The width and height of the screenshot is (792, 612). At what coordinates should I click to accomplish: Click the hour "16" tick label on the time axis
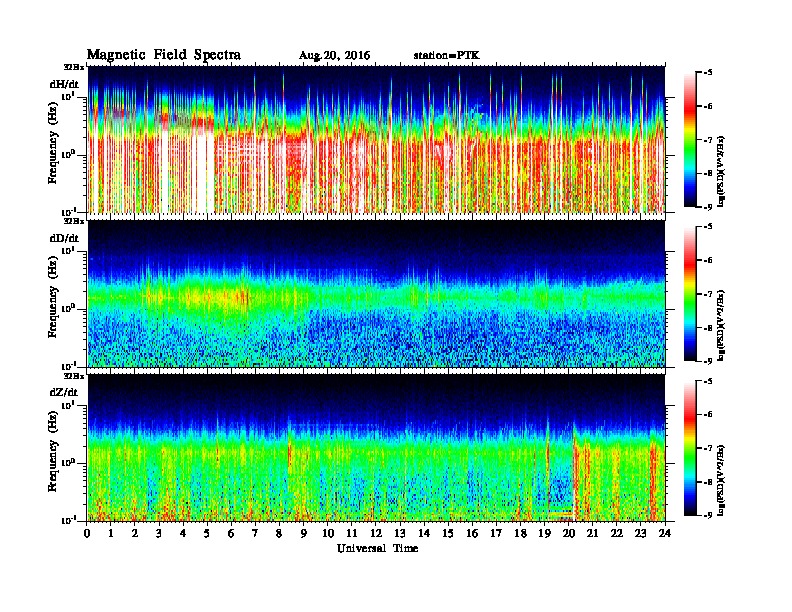(x=472, y=533)
